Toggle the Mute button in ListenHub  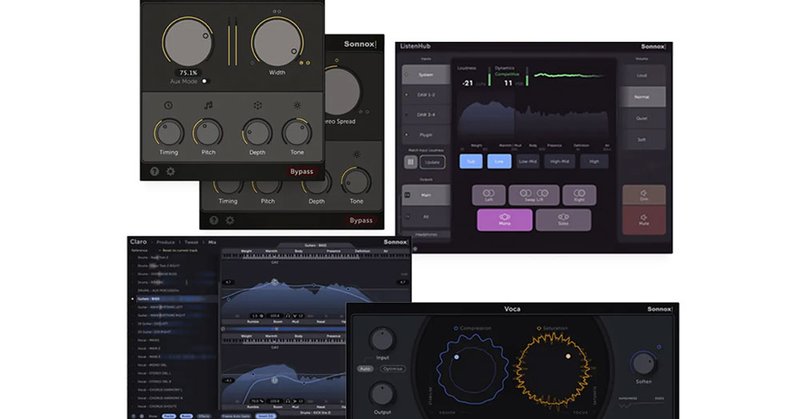[644, 220]
